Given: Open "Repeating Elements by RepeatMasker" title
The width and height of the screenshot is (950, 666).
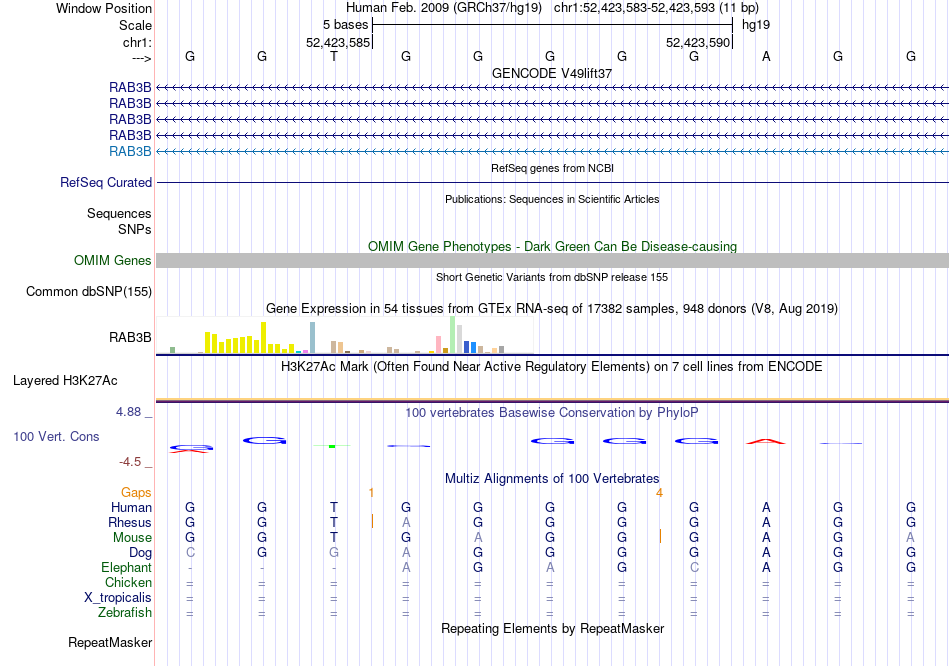Looking at the screenshot, I should click(x=552, y=628).
